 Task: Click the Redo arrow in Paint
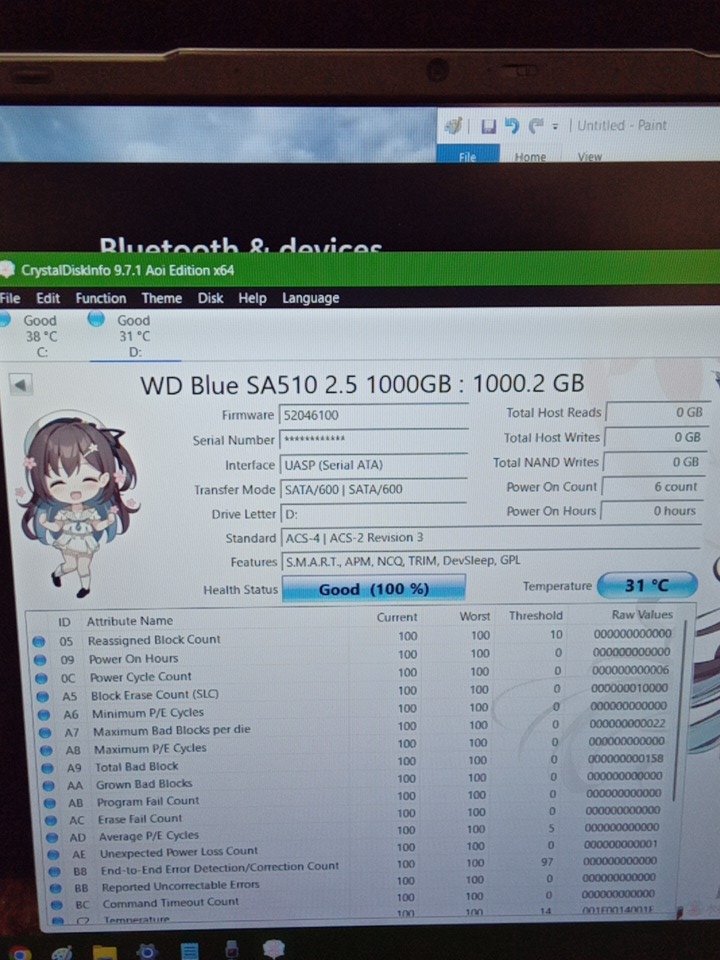pyautogui.click(x=536, y=125)
